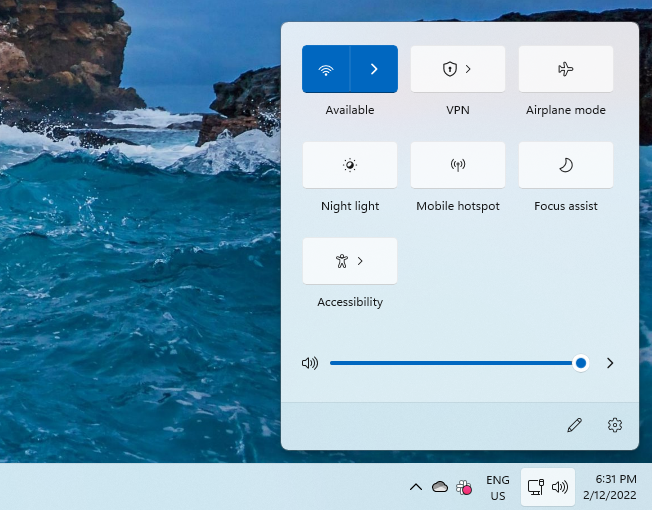Expand the Accessibility options tile
This screenshot has width=652, height=510.
tap(350, 261)
